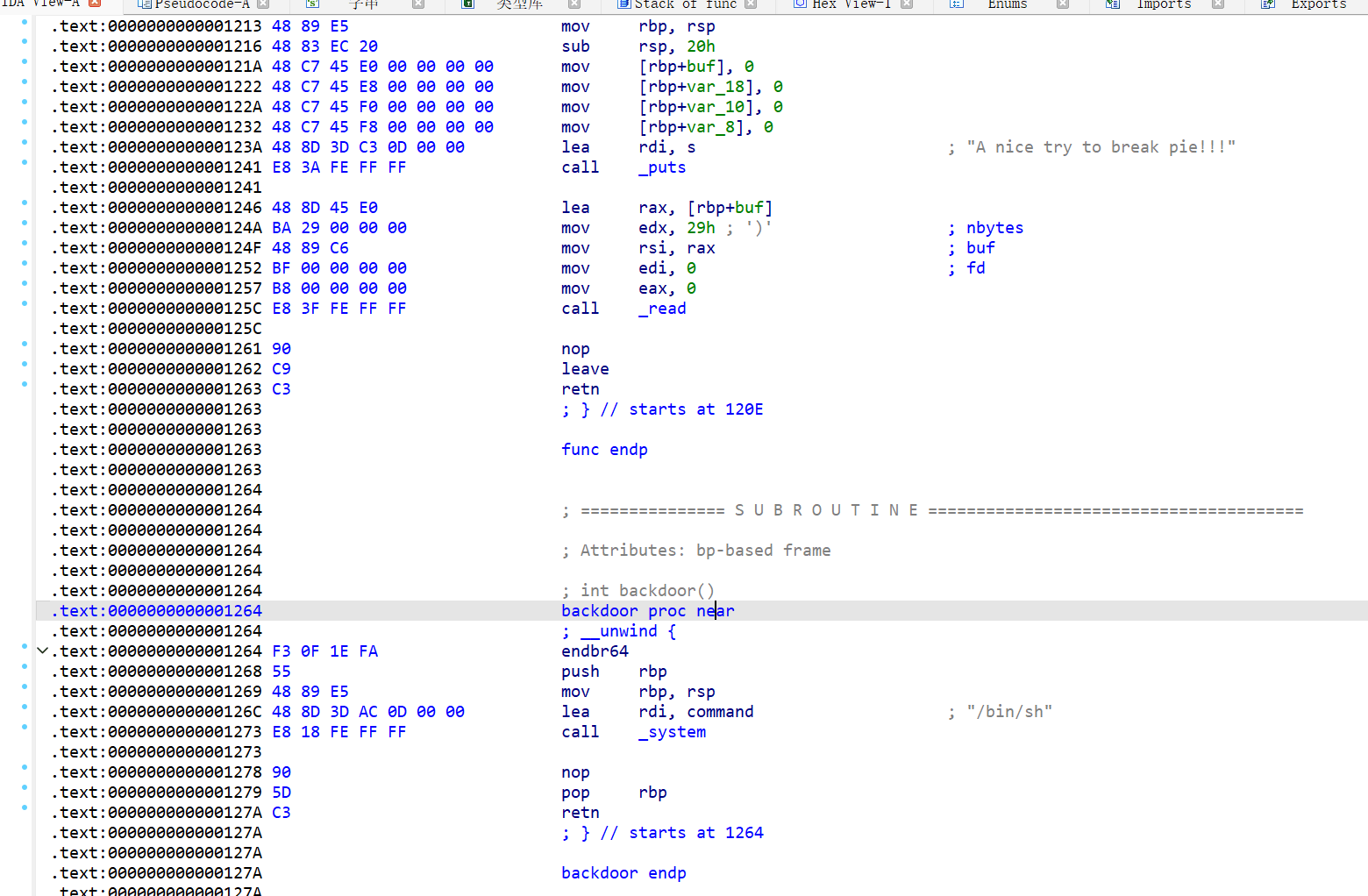The height and width of the screenshot is (896, 1368).
Task: Click the S U B R O U T I N E separator comment
Action: point(932,510)
